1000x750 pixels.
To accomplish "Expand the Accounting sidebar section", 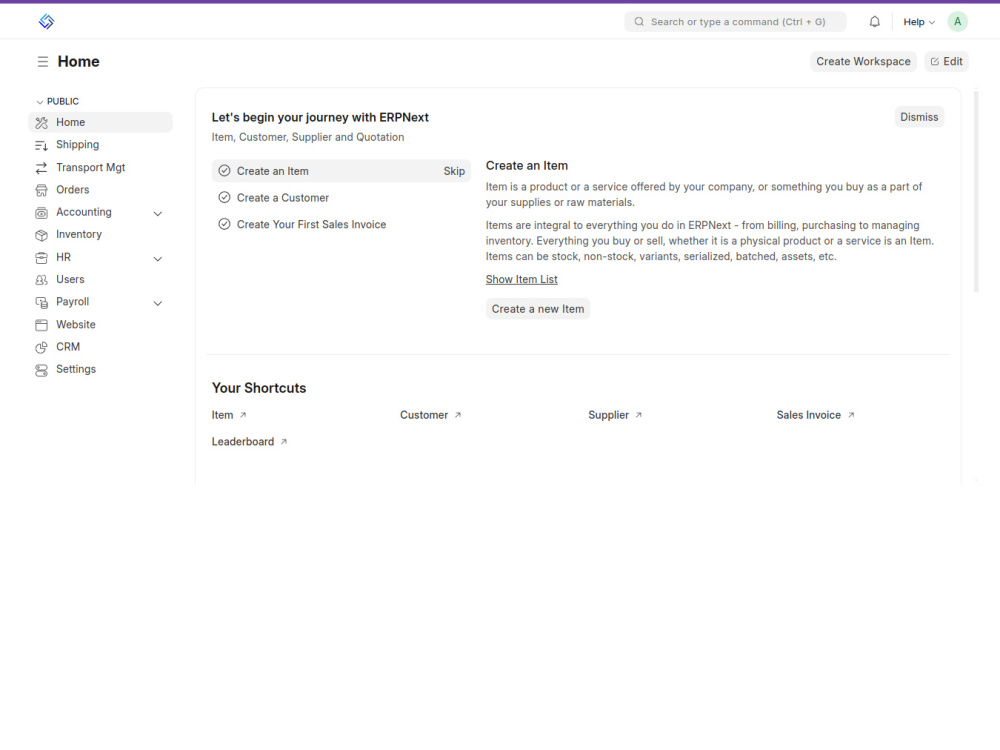I will click(157, 212).
